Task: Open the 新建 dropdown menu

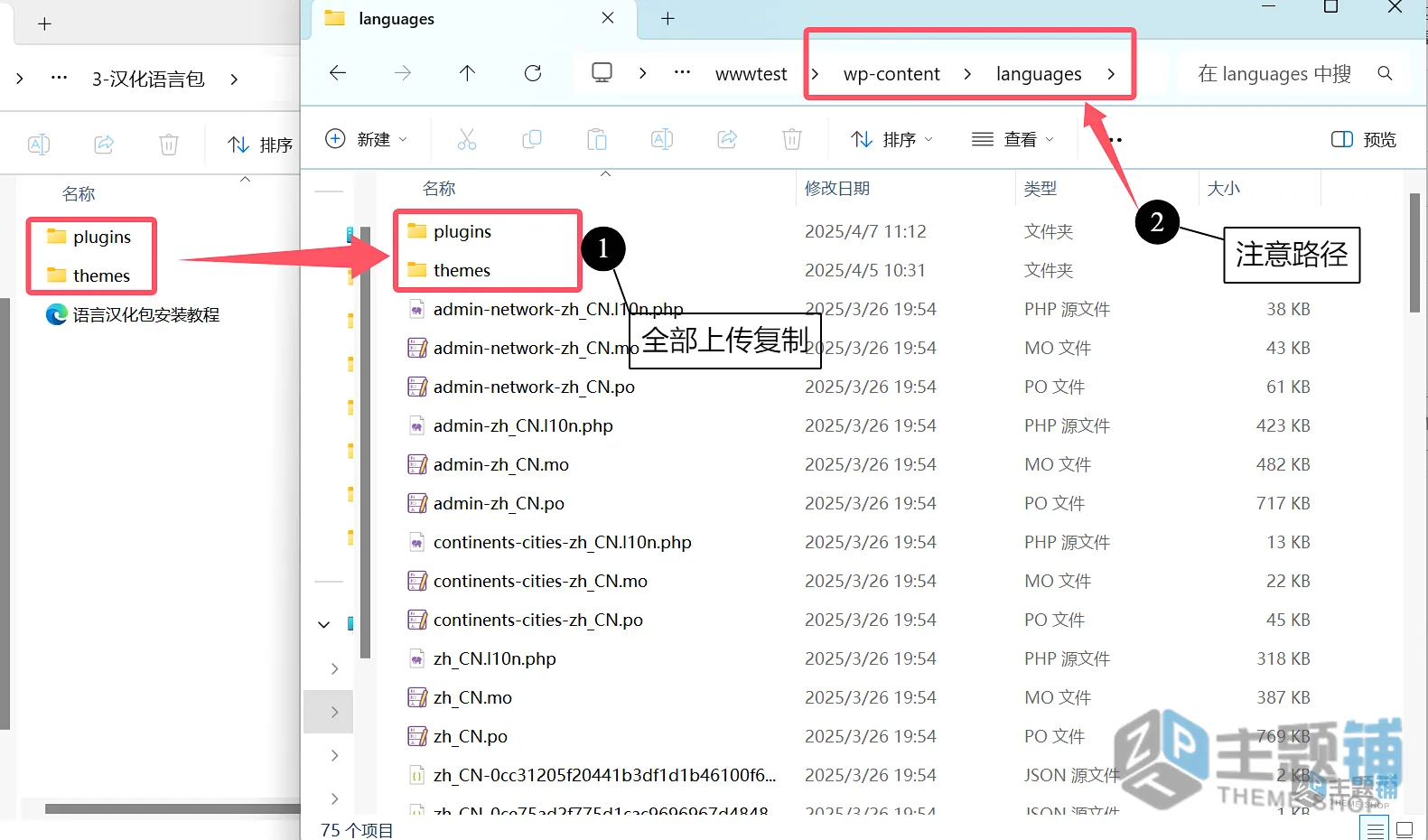Action: pyautogui.click(x=366, y=139)
